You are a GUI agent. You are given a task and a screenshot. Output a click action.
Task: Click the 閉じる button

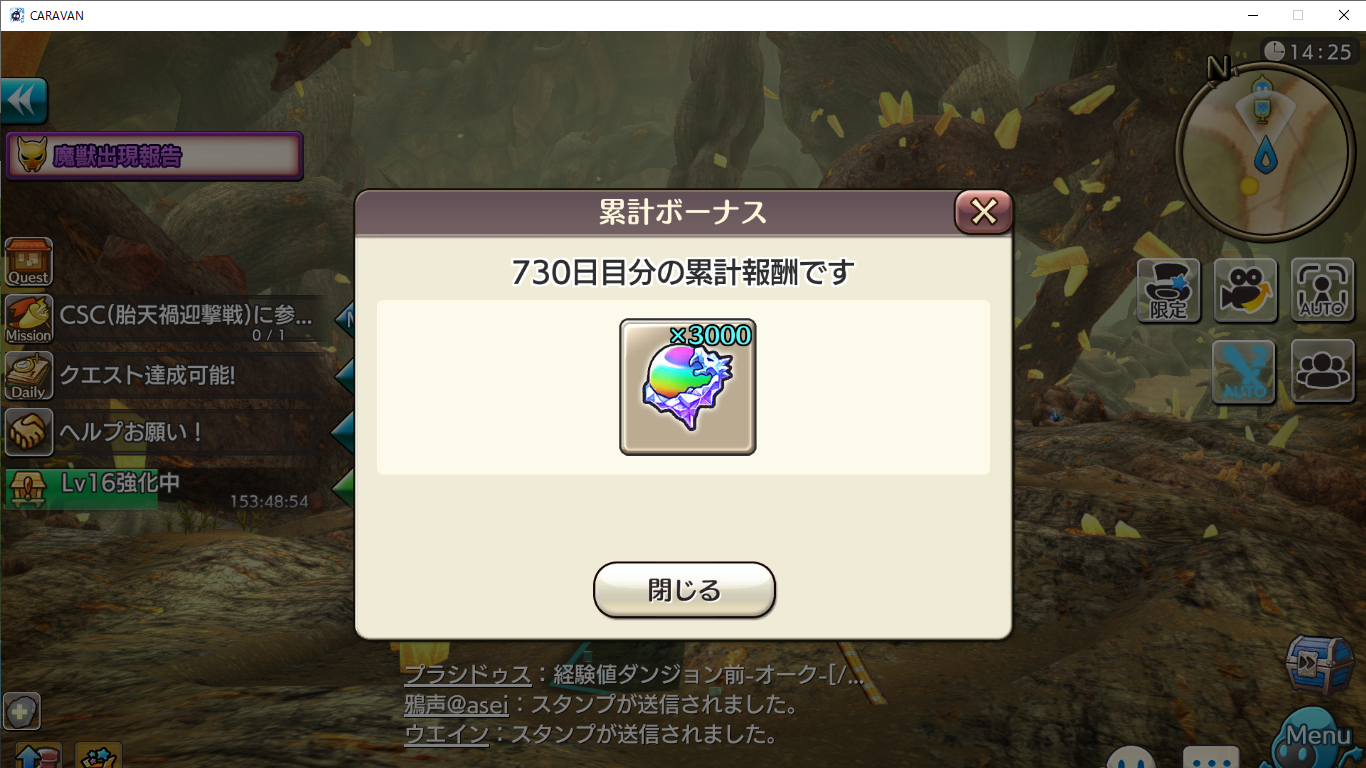pyautogui.click(x=684, y=590)
